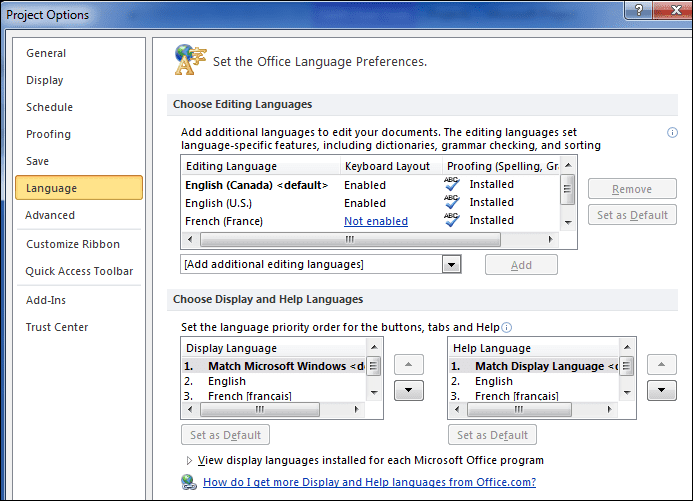This screenshot has width=693, height=501.
Task: Click the globe icon next to Office.com link
Action: pyautogui.click(x=189, y=482)
